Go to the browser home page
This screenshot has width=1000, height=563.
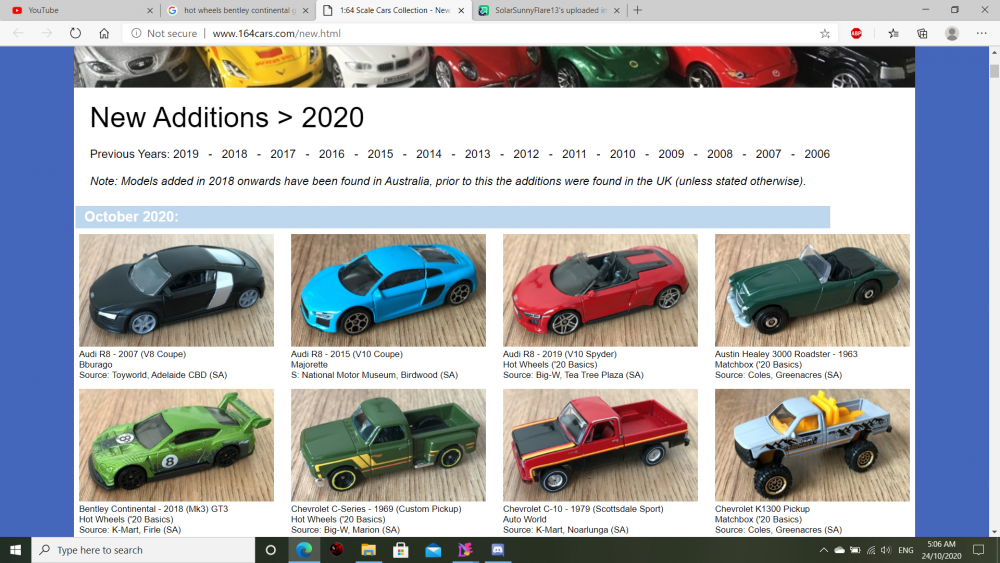pyautogui.click(x=104, y=33)
